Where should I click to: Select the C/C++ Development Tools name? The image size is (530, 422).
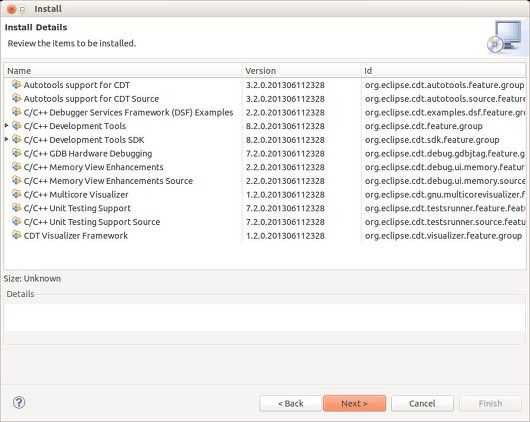75,126
